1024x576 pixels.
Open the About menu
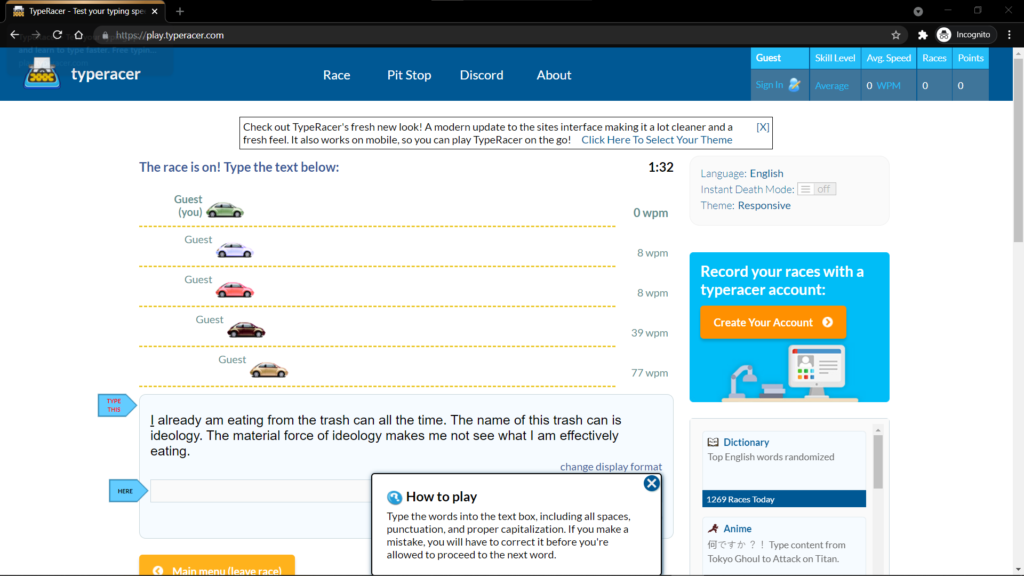point(554,75)
